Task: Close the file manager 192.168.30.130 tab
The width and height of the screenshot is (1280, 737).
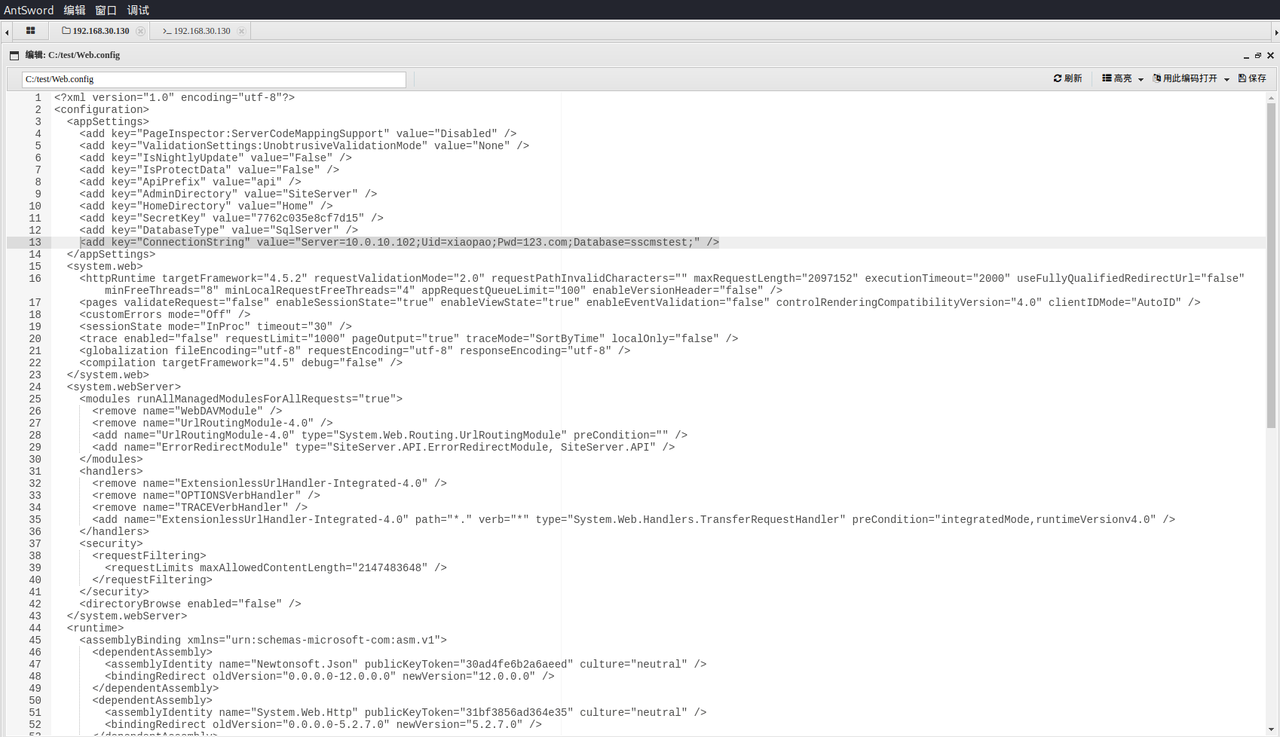Action: tap(140, 31)
